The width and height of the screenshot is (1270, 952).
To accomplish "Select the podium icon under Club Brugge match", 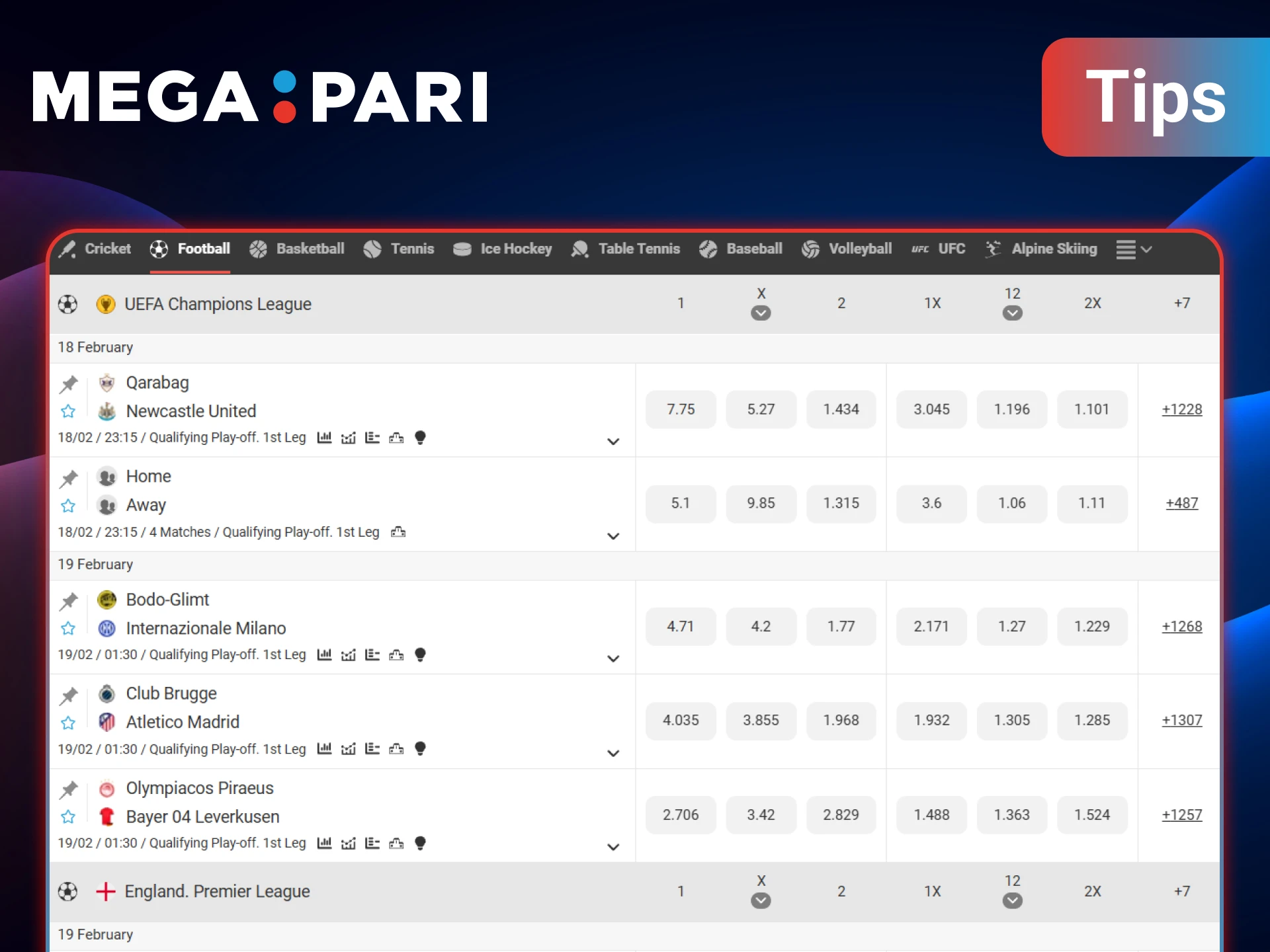I will (396, 749).
